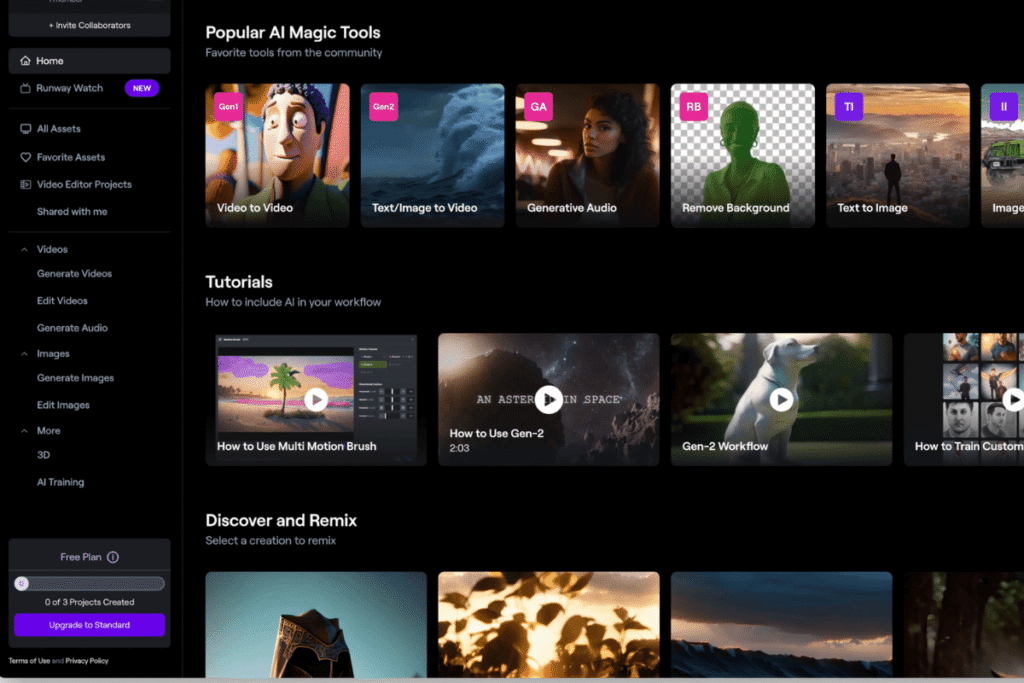Play the How to Use Gen-2 tutorial
This screenshot has width=1024, height=683.
click(549, 400)
